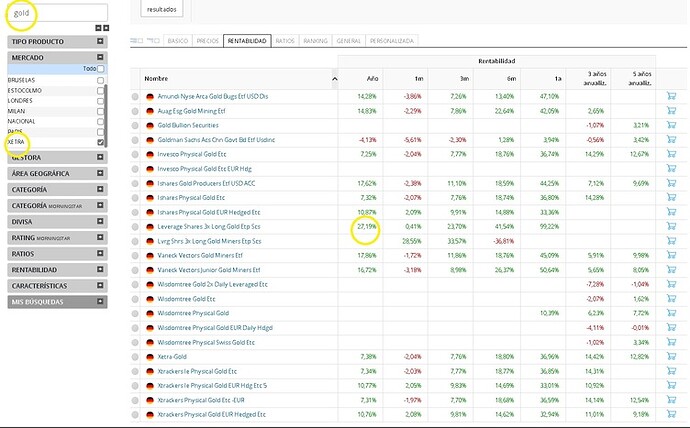Viewport: 690px width, 428px height.
Task: Open Ishares Physical Gold Etc link
Action: 191,198
